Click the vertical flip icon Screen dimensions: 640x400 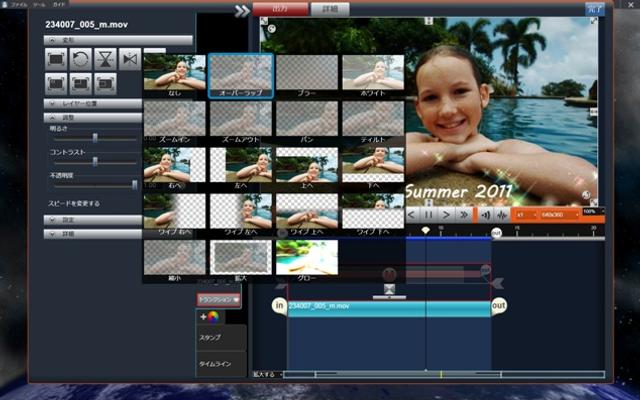[105, 60]
